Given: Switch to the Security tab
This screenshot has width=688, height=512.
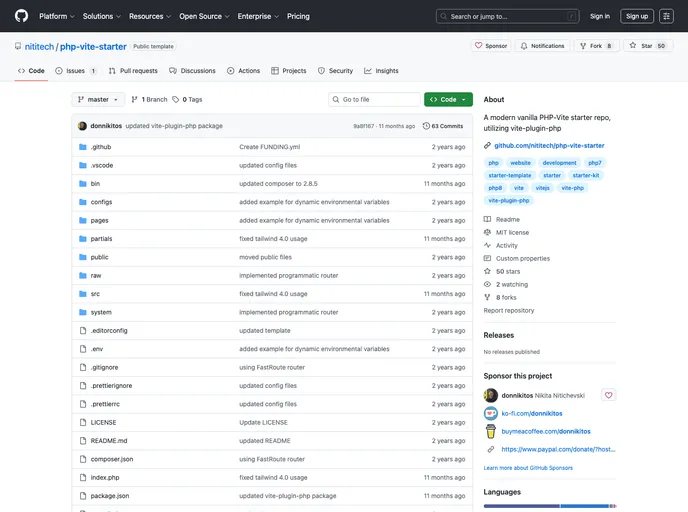Looking at the screenshot, I should coord(335,71).
